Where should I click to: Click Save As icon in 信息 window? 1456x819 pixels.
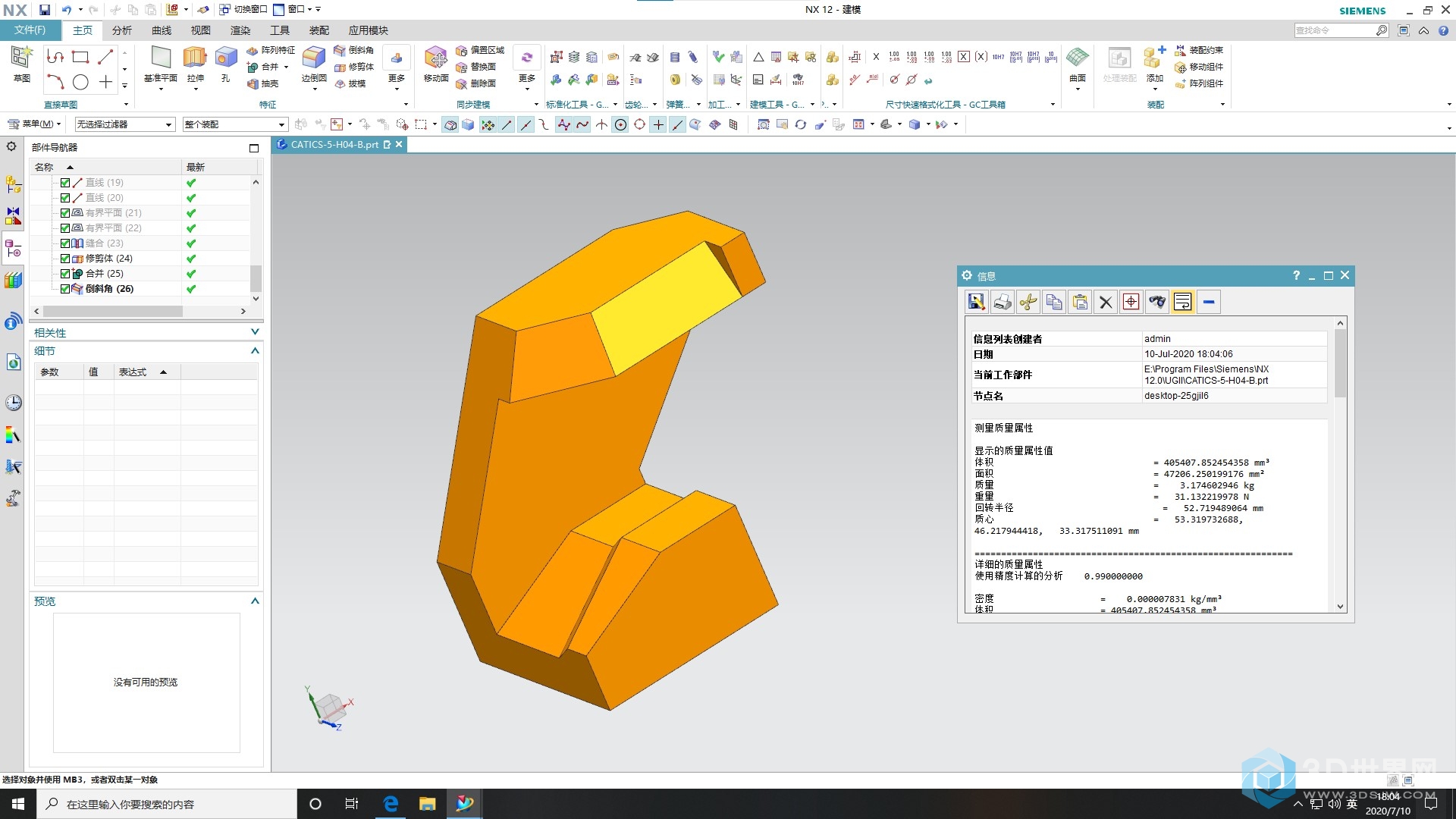tap(976, 302)
